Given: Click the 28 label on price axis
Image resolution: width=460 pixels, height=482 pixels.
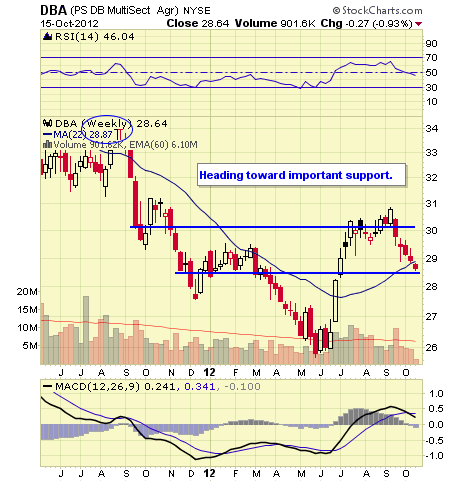Looking at the screenshot, I should click(431, 286).
